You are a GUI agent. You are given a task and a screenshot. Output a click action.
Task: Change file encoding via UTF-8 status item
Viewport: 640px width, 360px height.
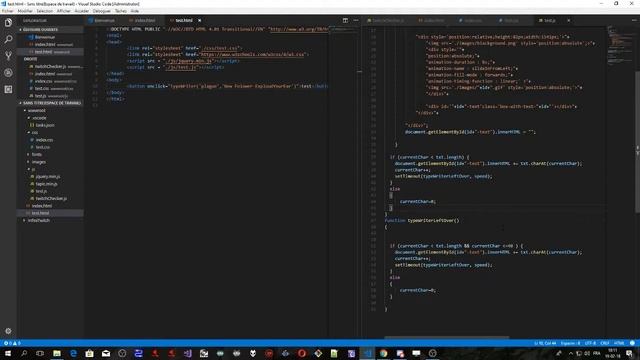pos(590,343)
